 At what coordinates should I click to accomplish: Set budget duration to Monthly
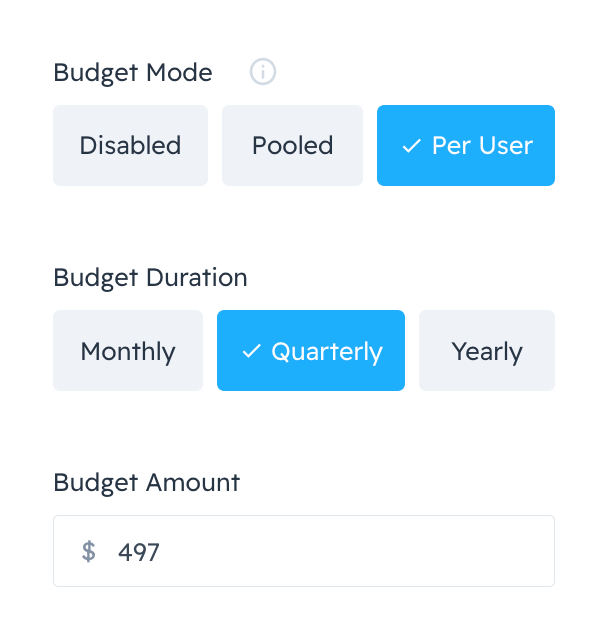[x=128, y=351]
